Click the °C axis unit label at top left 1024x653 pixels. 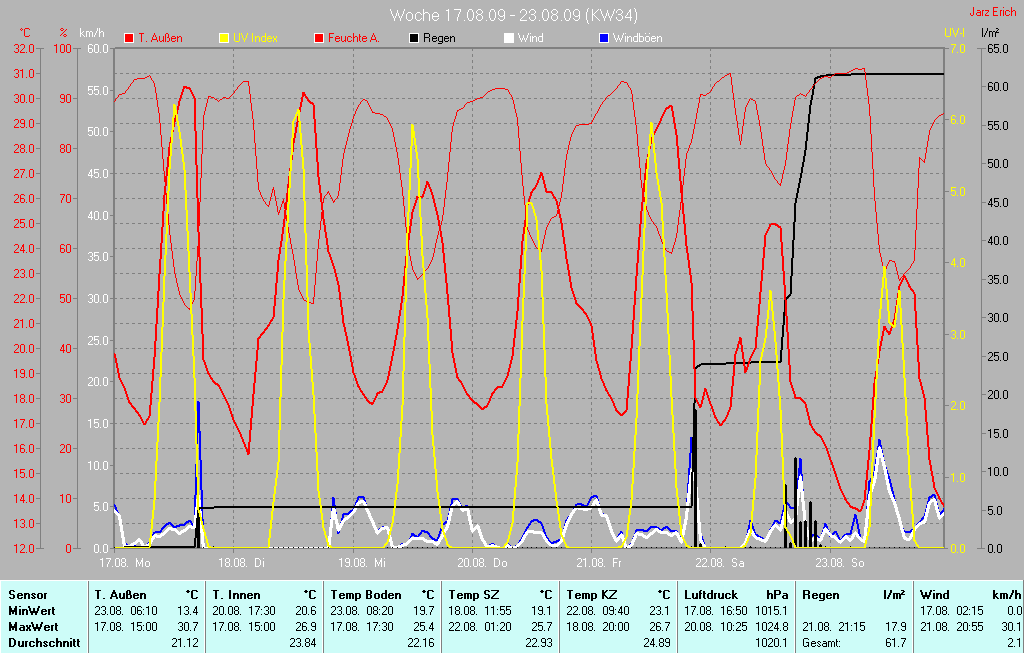click(x=25, y=33)
